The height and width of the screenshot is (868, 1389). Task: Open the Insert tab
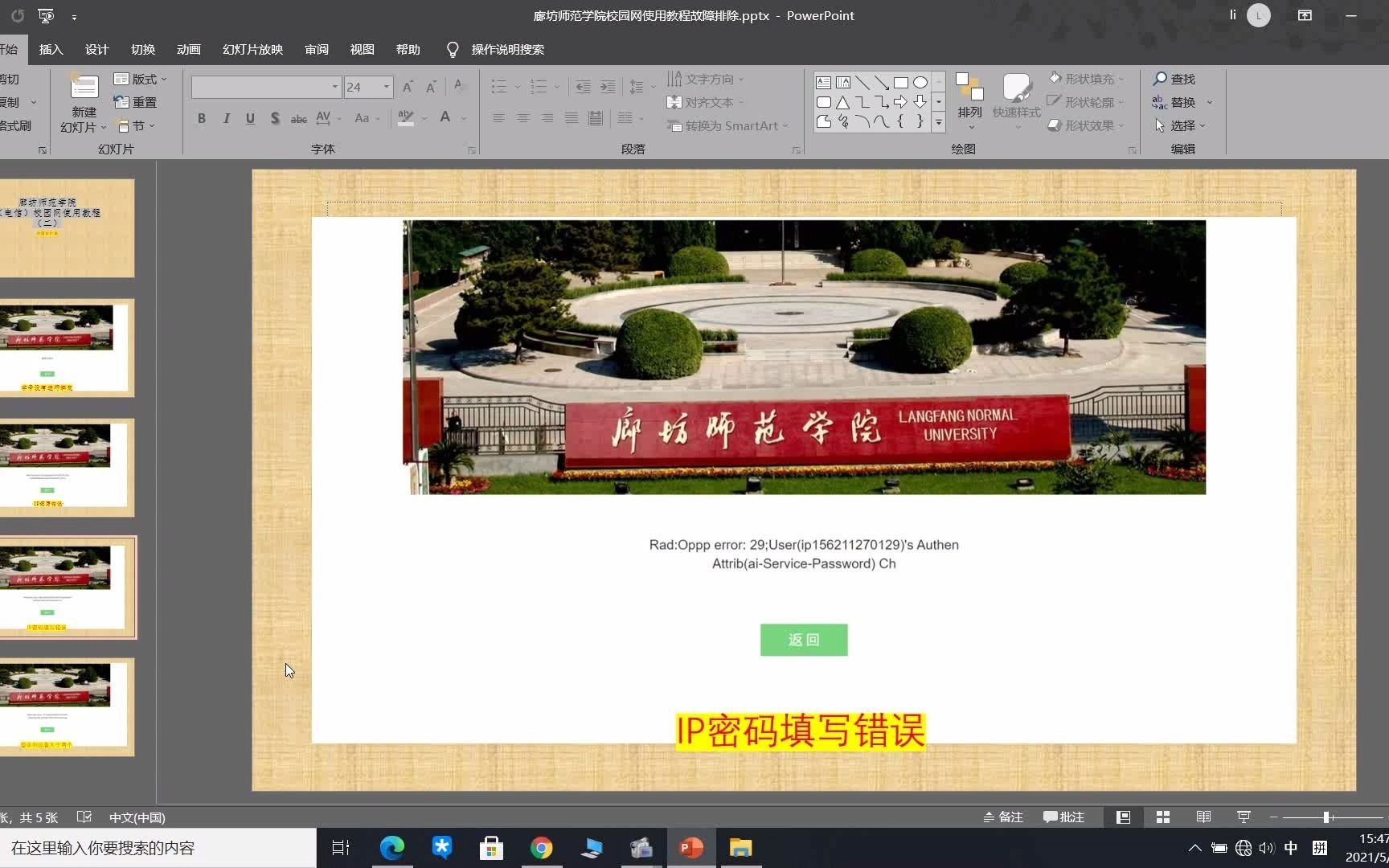[51, 49]
